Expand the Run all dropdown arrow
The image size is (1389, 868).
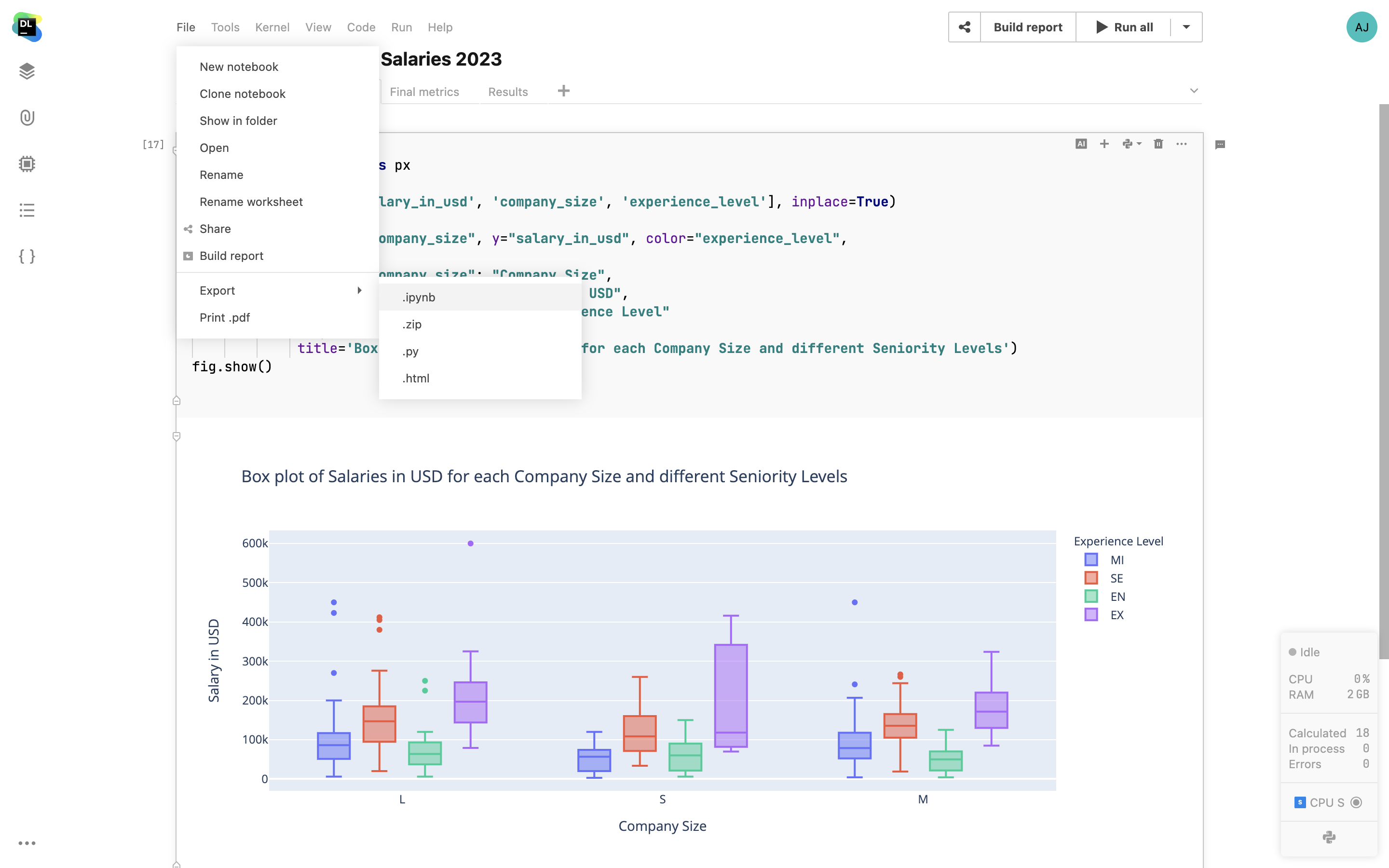[1186, 27]
